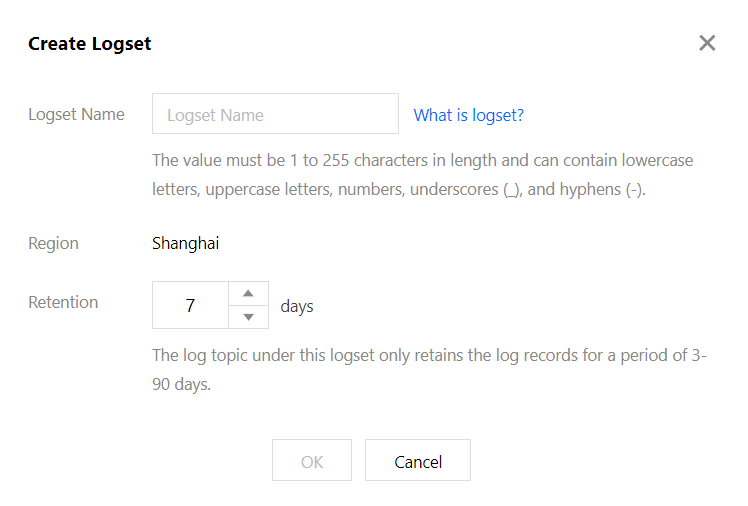Increase retention days with up arrow
This screenshot has height=506, width=748.
248,293
